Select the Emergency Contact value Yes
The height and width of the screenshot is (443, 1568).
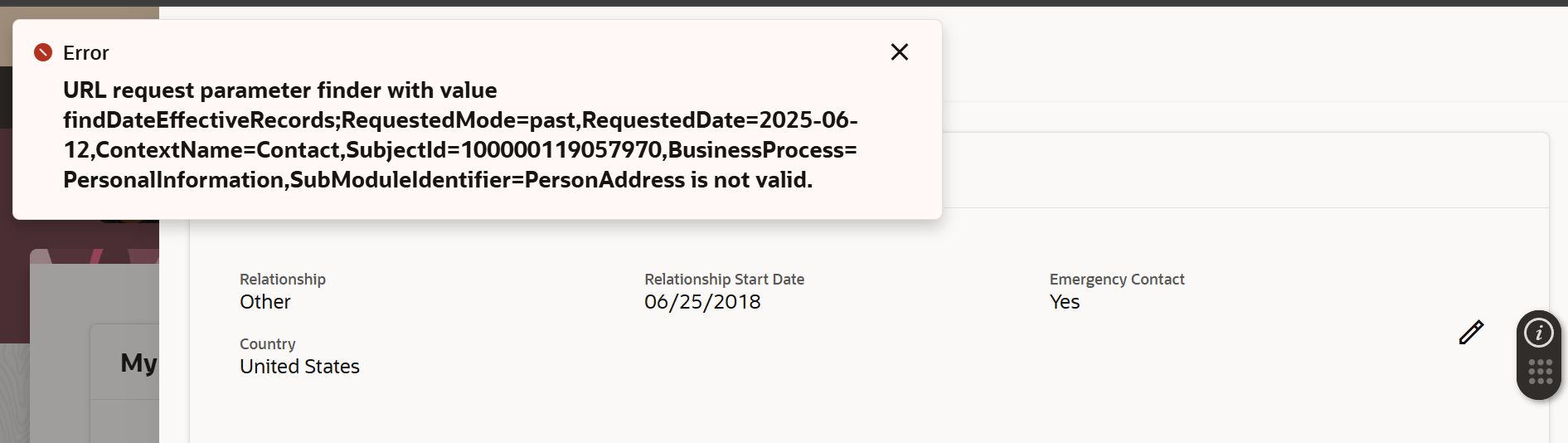(x=1065, y=302)
